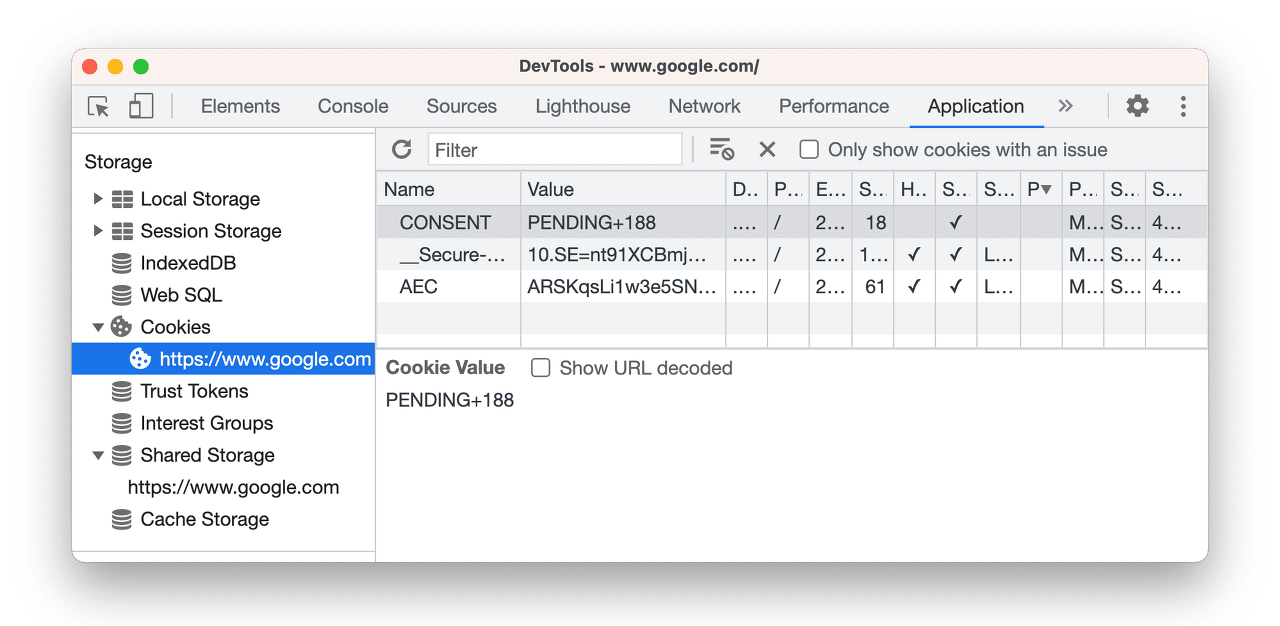Select https://www.google.com under Cookies
This screenshot has width=1280, height=626.
(265, 359)
